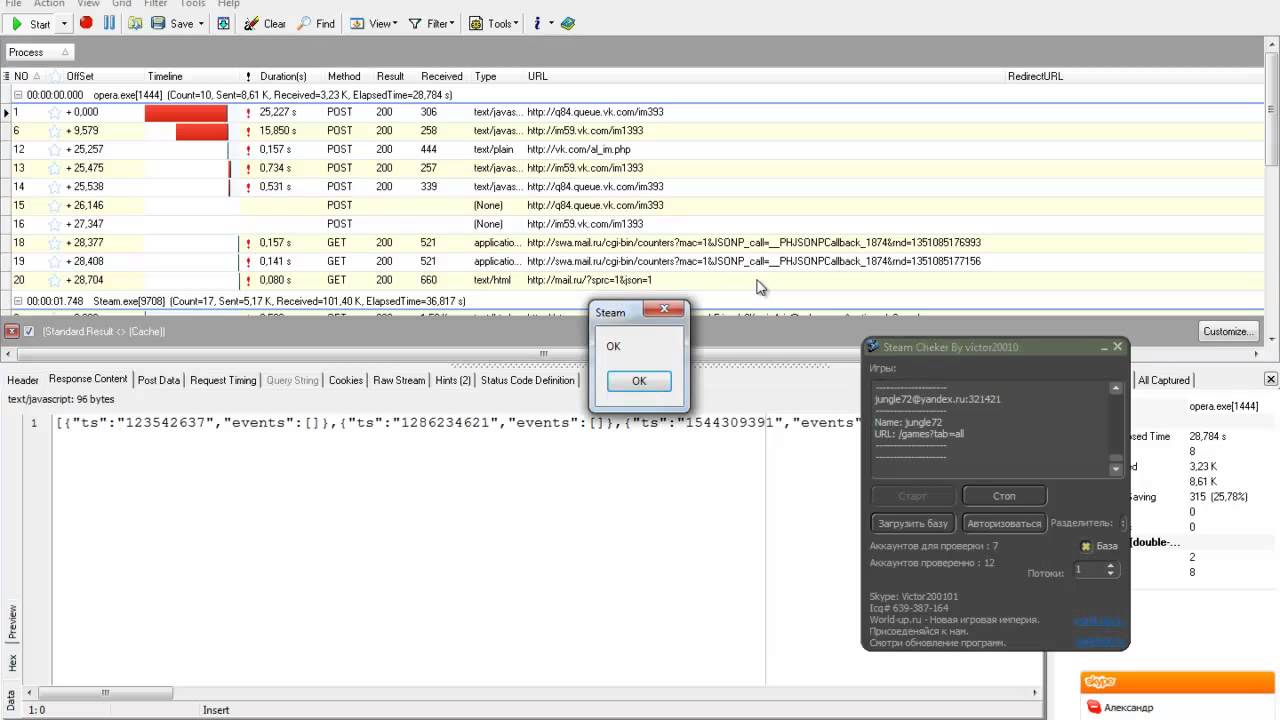The image size is (1280, 720).
Task: Click the auto-scroll icon left of Clear
Action: tap(223, 23)
